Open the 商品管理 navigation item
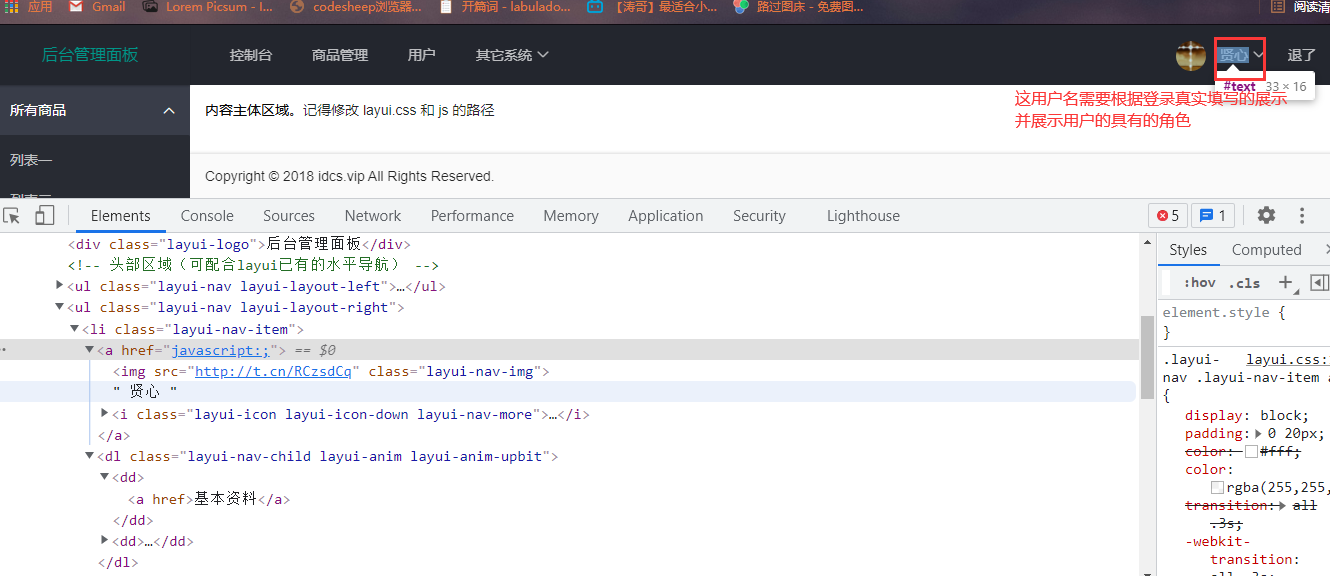1330x576 pixels. pyautogui.click(x=340, y=55)
